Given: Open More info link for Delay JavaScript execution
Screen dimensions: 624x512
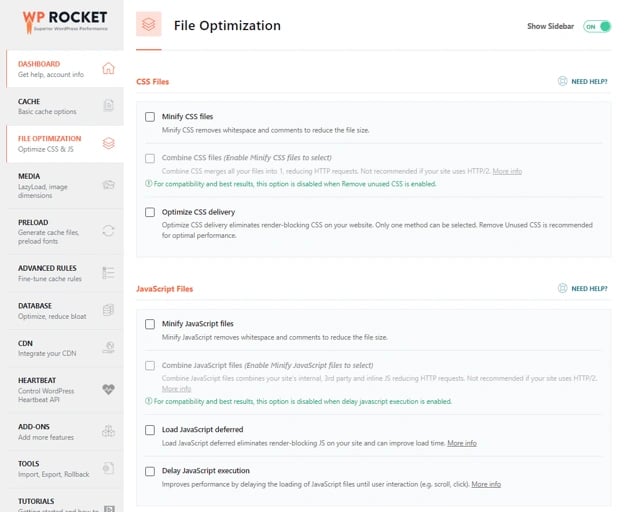Looking at the screenshot, I should [x=486, y=484].
